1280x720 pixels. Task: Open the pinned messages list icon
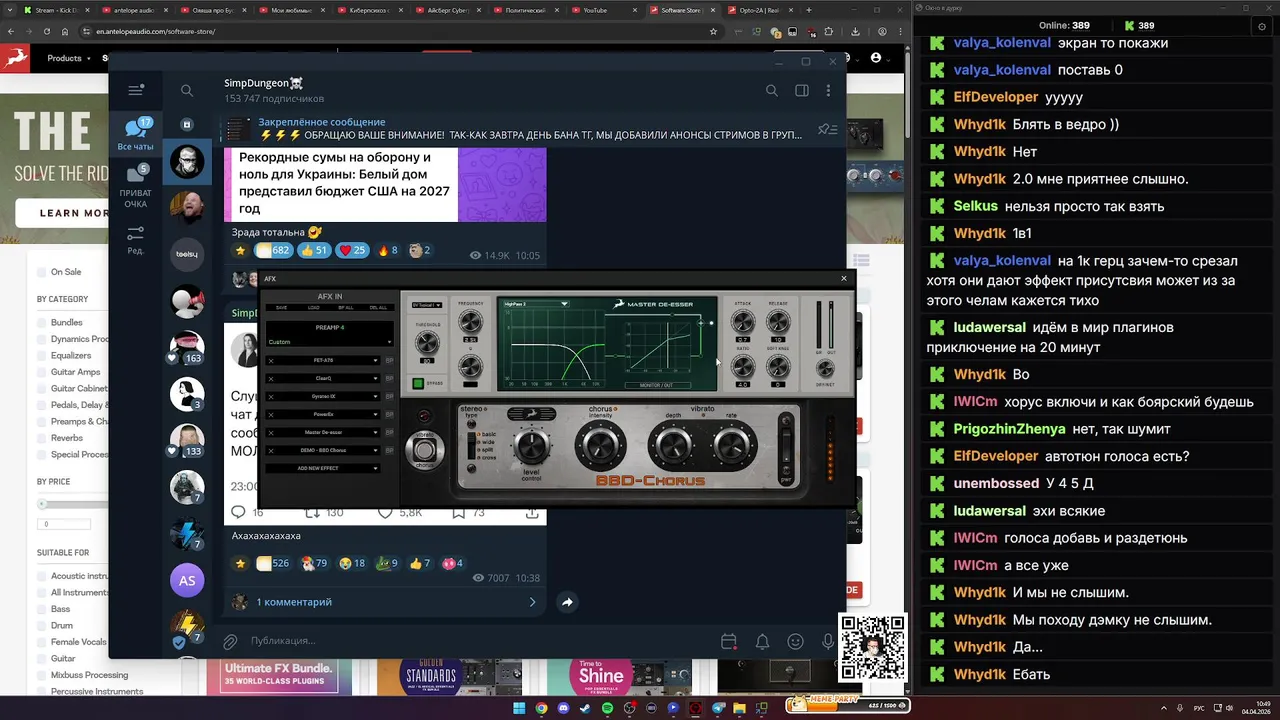(x=827, y=129)
